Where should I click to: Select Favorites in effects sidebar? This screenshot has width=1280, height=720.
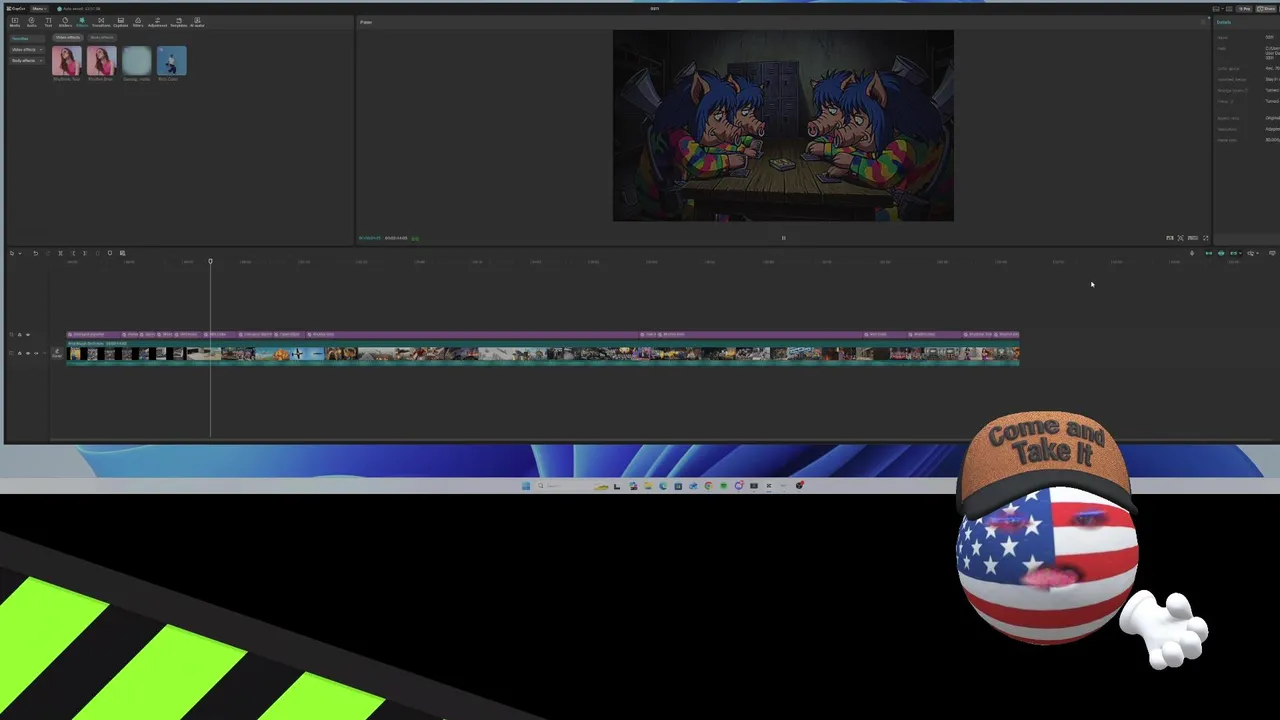[x=26, y=39]
